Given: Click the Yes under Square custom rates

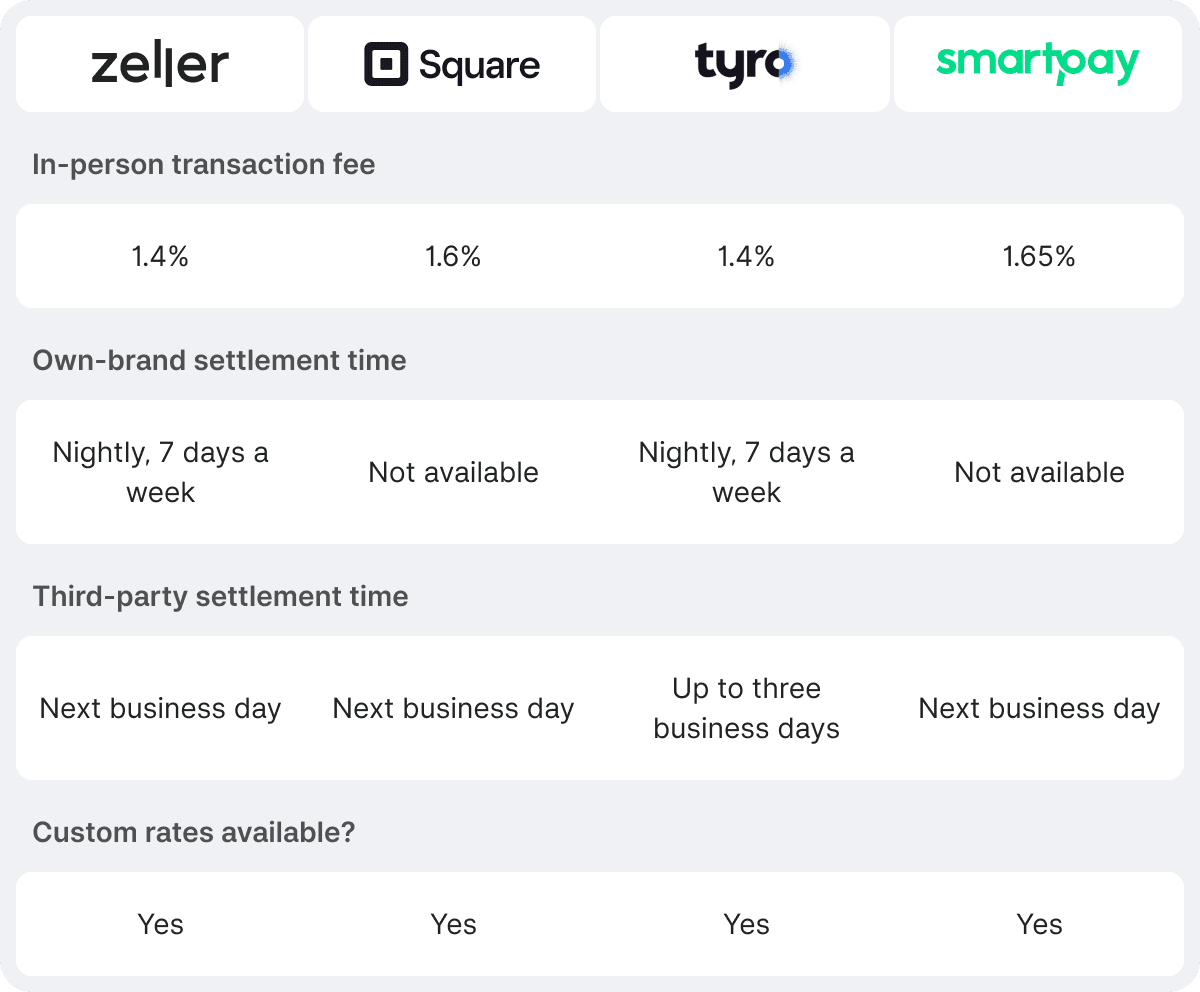Looking at the screenshot, I should click(x=453, y=924).
